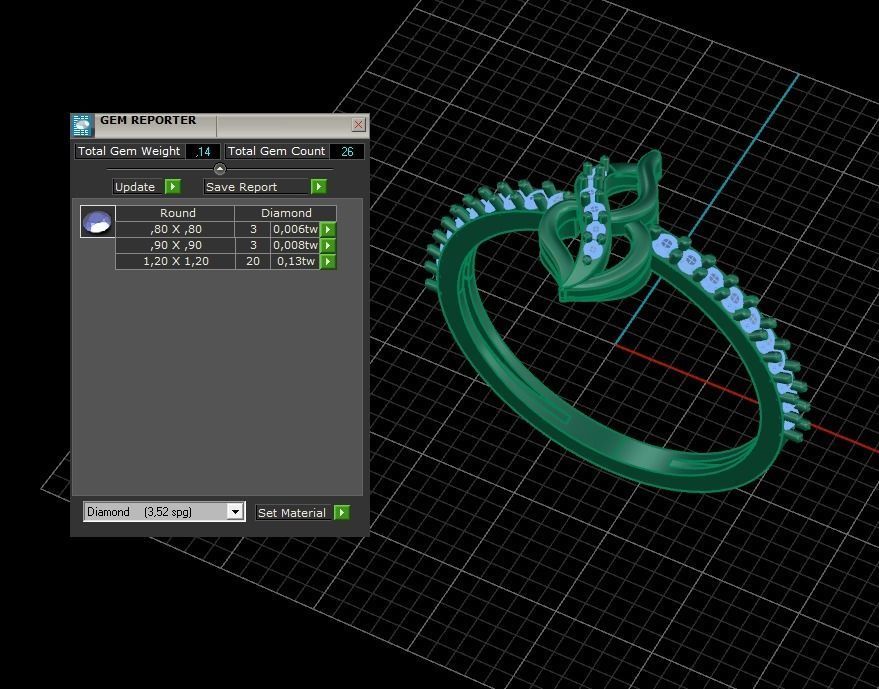Click the green arrow next to Update
The width and height of the screenshot is (879, 689).
(x=173, y=187)
